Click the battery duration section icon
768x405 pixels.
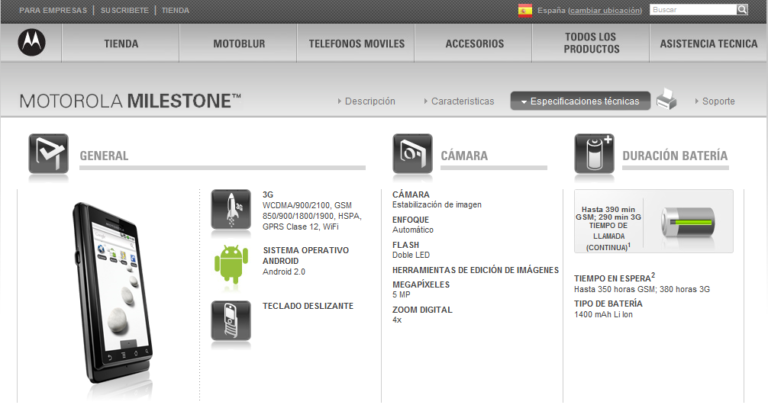[x=594, y=155]
